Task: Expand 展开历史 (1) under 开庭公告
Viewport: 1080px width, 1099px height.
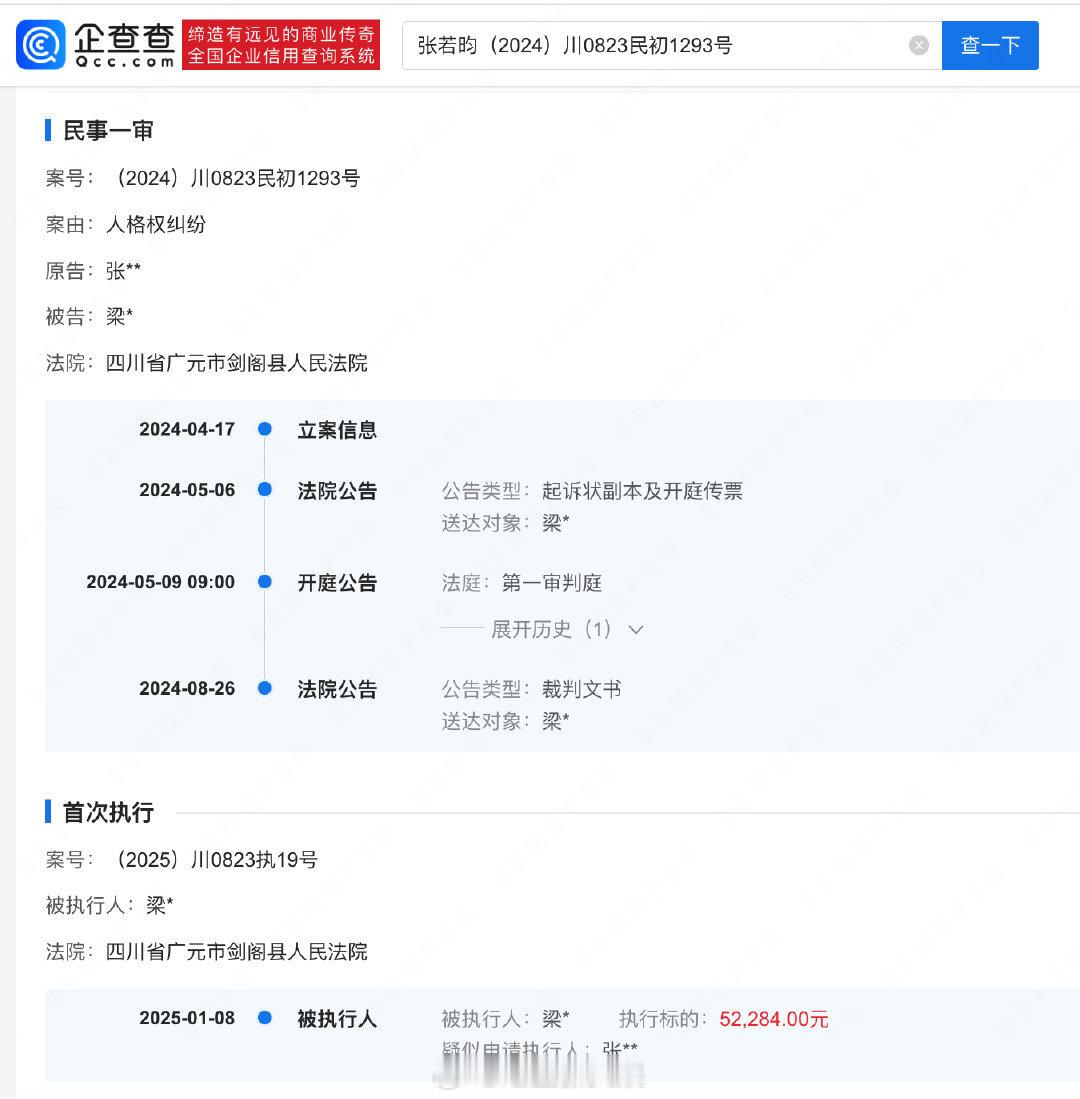Action: pos(566,629)
